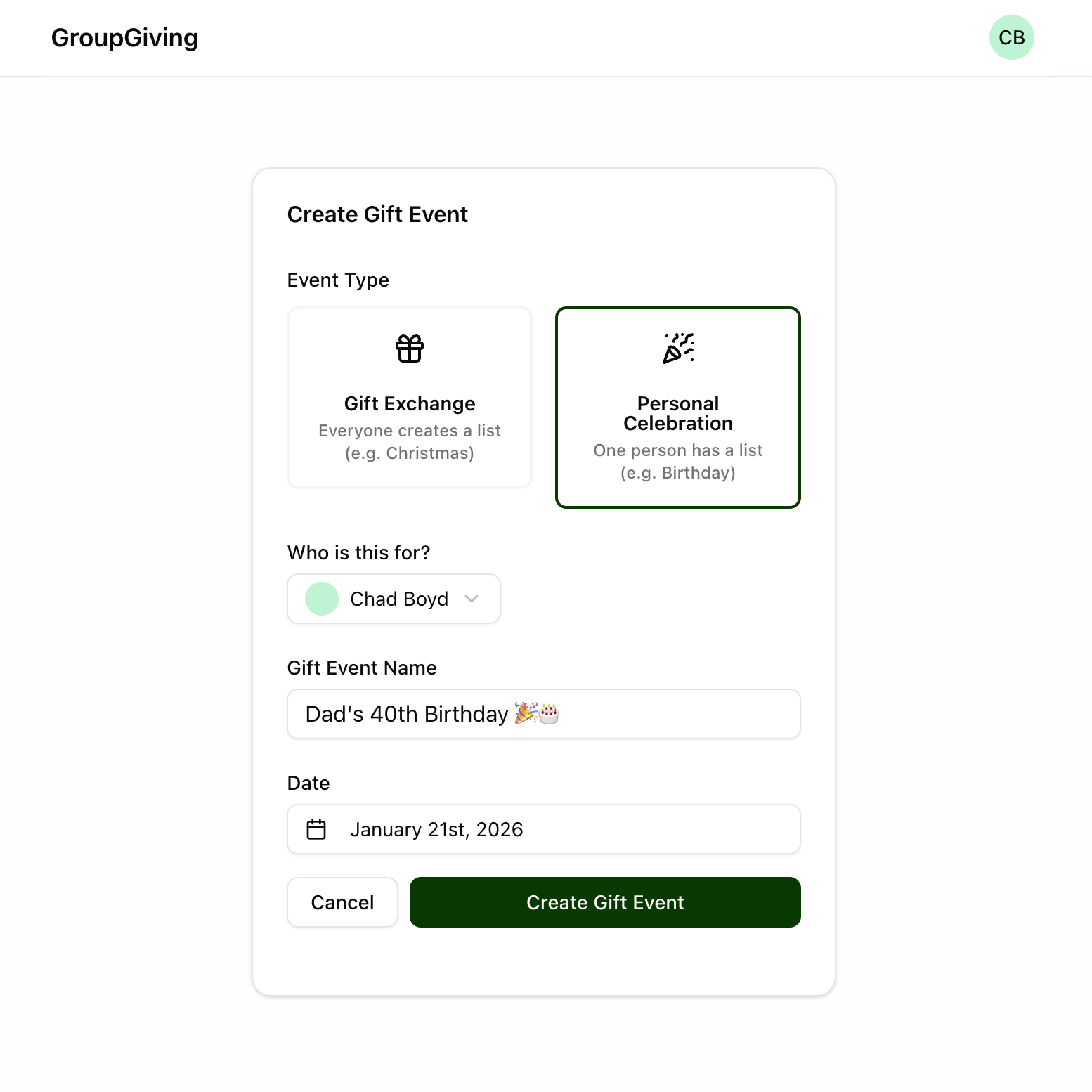Viewport: 1092px width, 1092px height.
Task: Click the Cancel button
Action: coord(342,902)
